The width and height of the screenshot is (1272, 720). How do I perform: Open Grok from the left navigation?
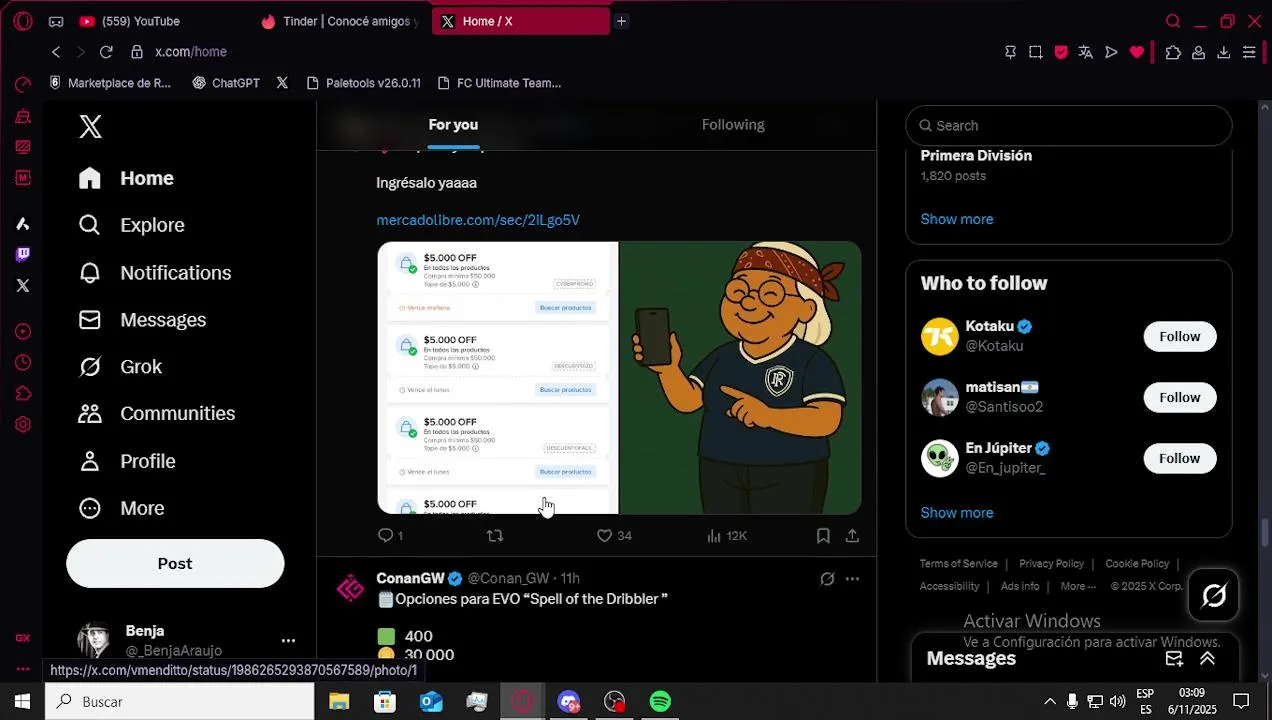120,367
